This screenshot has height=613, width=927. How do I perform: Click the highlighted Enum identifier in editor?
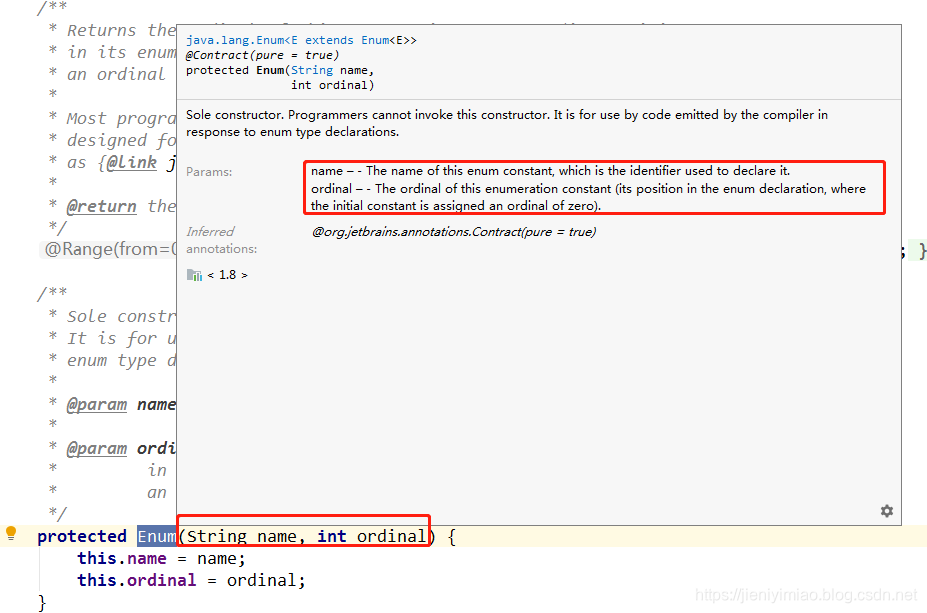point(156,535)
